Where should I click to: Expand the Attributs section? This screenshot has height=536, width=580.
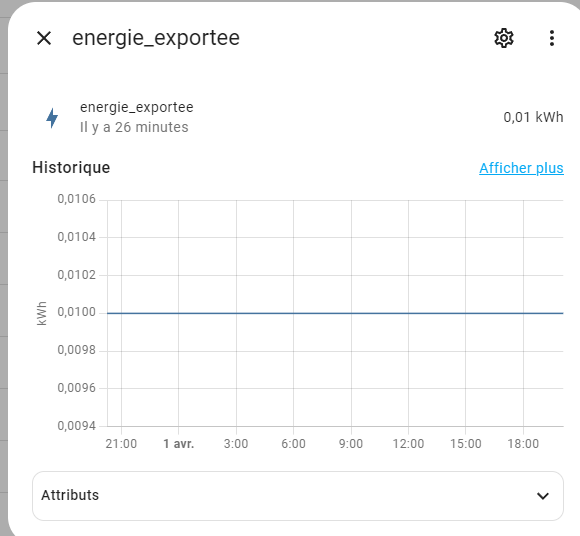298,496
